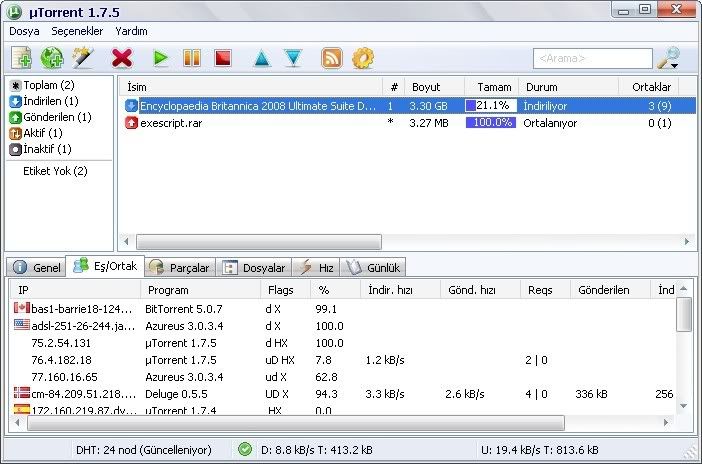Sort torrents by Tamam column header
The image size is (702, 464).
point(492,87)
